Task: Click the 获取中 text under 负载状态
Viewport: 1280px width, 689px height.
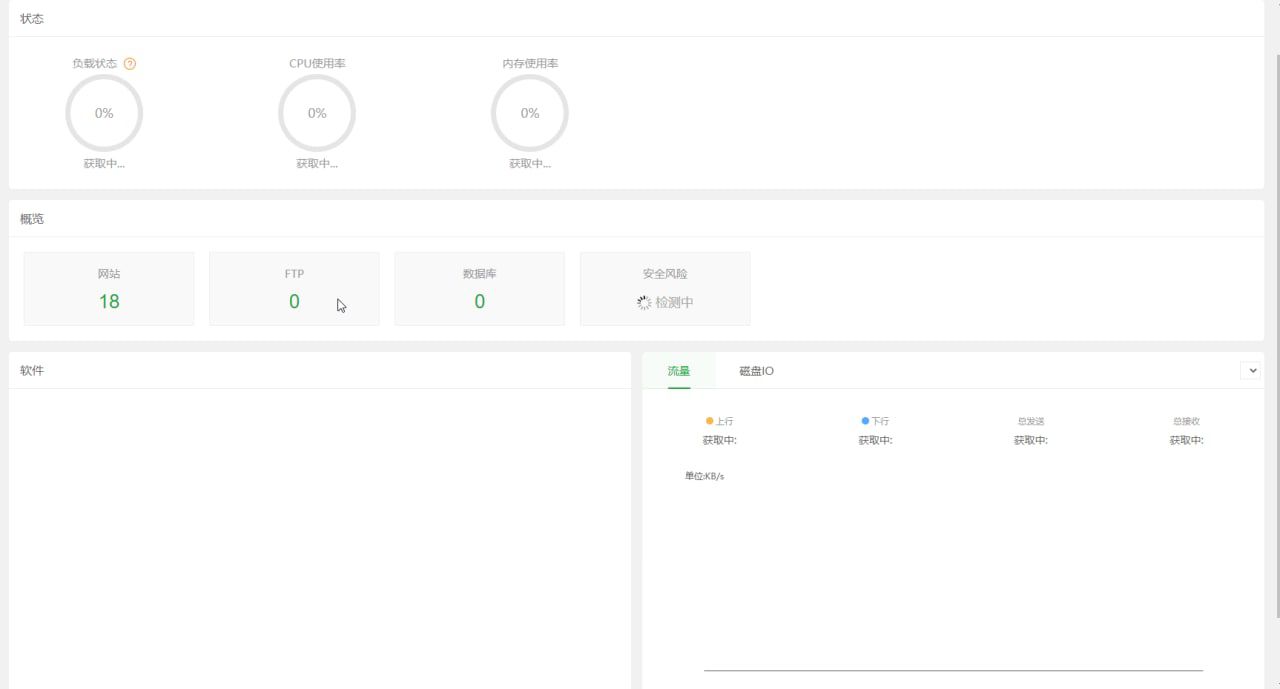Action: pyautogui.click(x=104, y=164)
